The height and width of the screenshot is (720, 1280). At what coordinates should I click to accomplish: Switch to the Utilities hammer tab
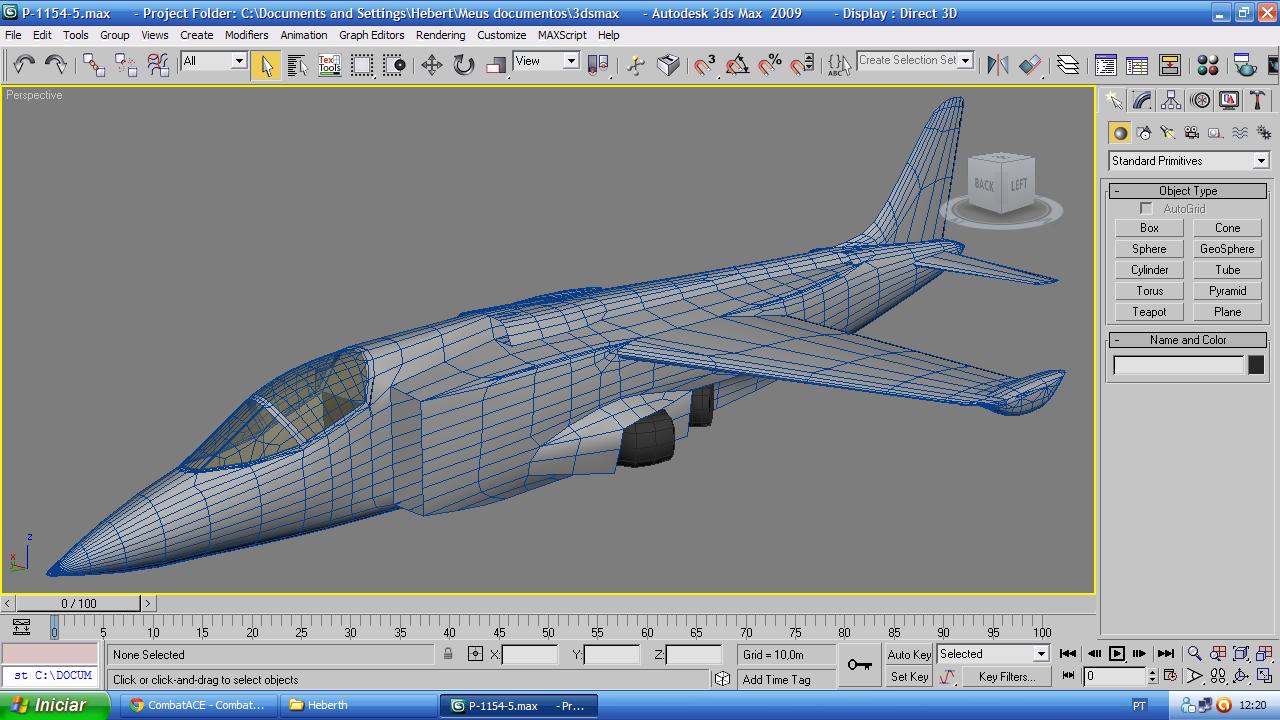(1258, 101)
